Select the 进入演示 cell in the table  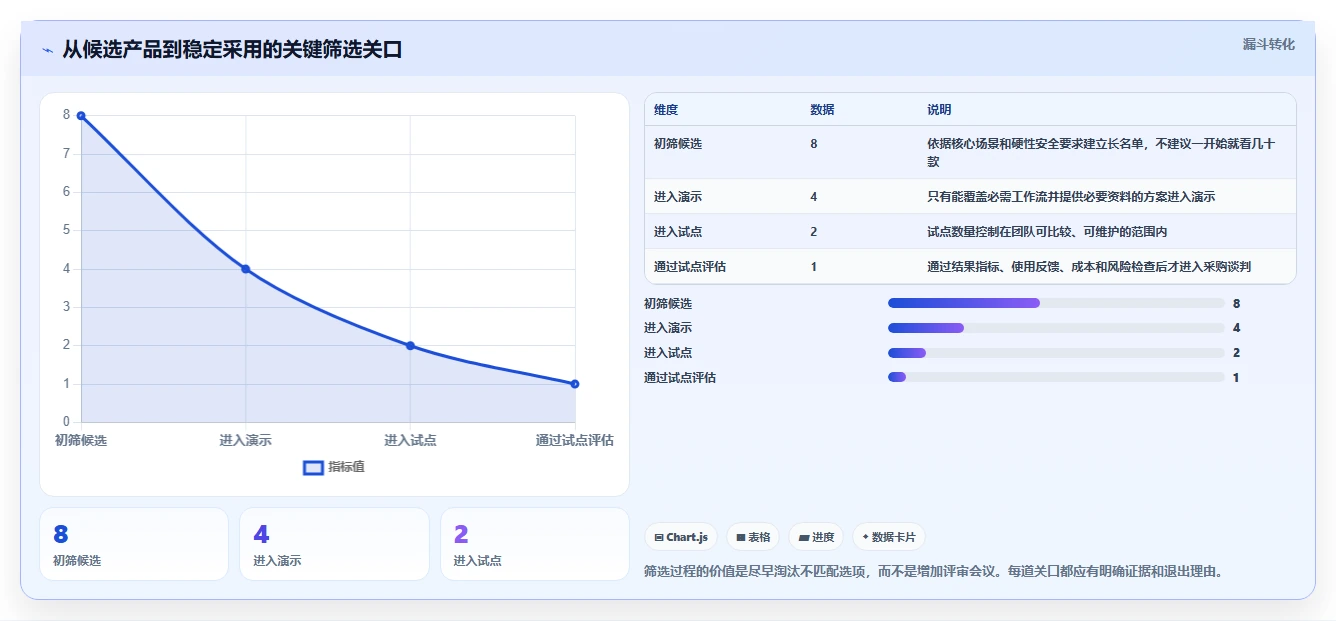tap(678, 197)
